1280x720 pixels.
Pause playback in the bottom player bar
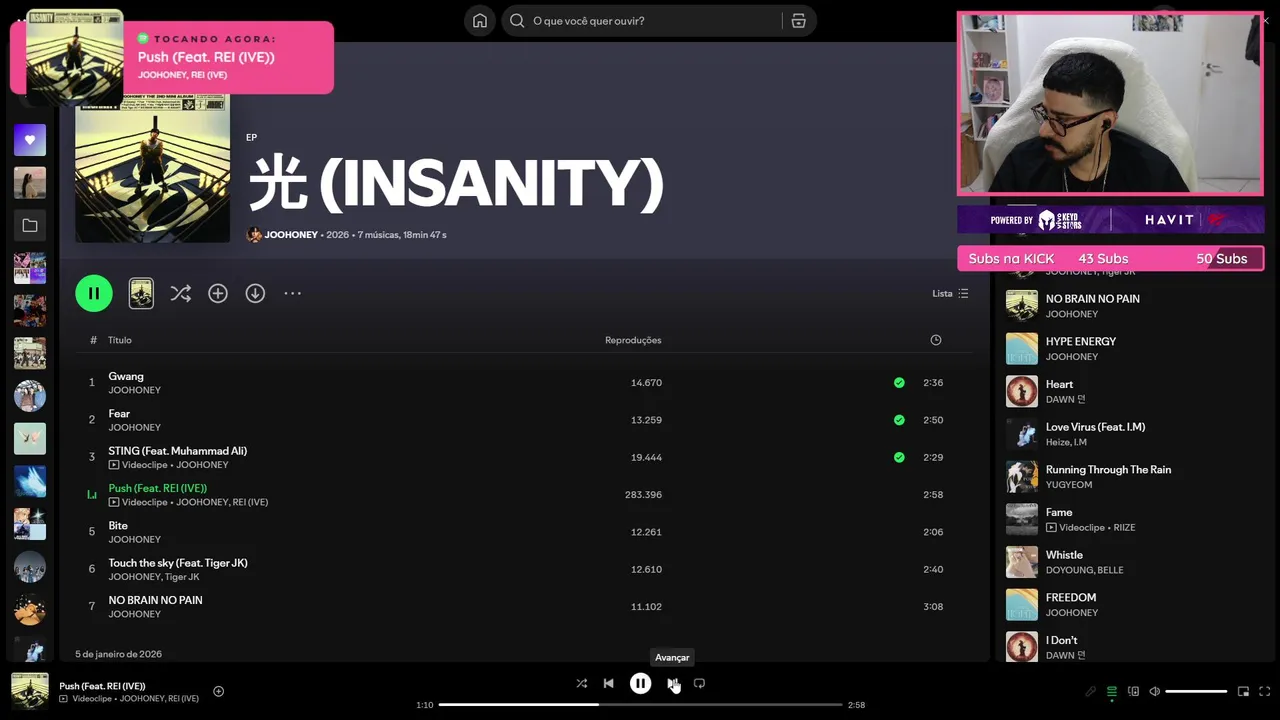[x=640, y=684]
